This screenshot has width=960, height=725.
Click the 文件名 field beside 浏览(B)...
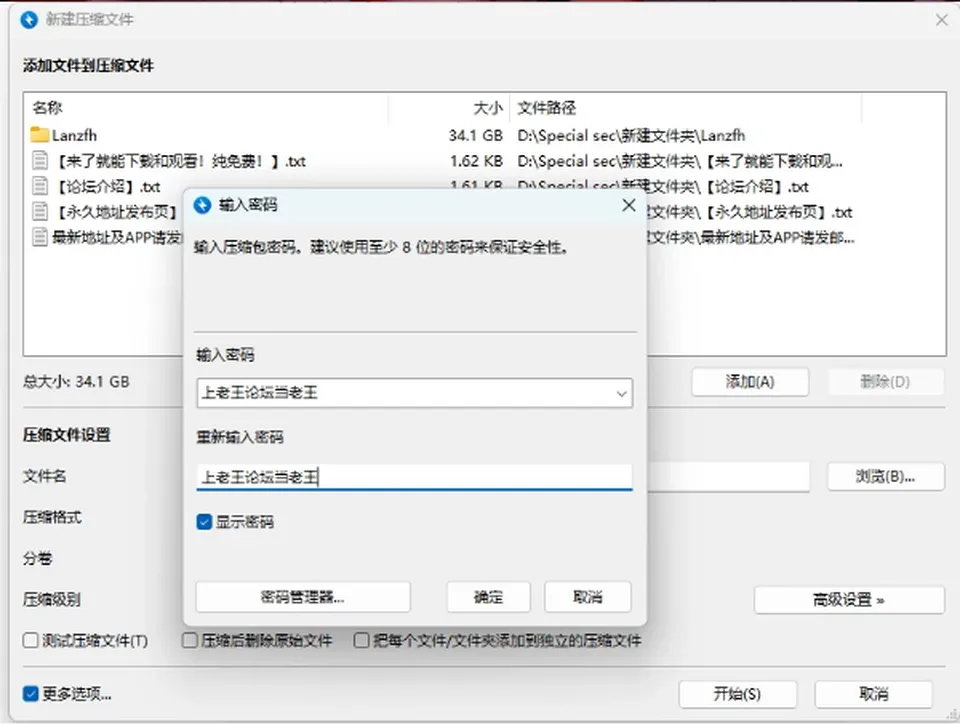(x=729, y=476)
